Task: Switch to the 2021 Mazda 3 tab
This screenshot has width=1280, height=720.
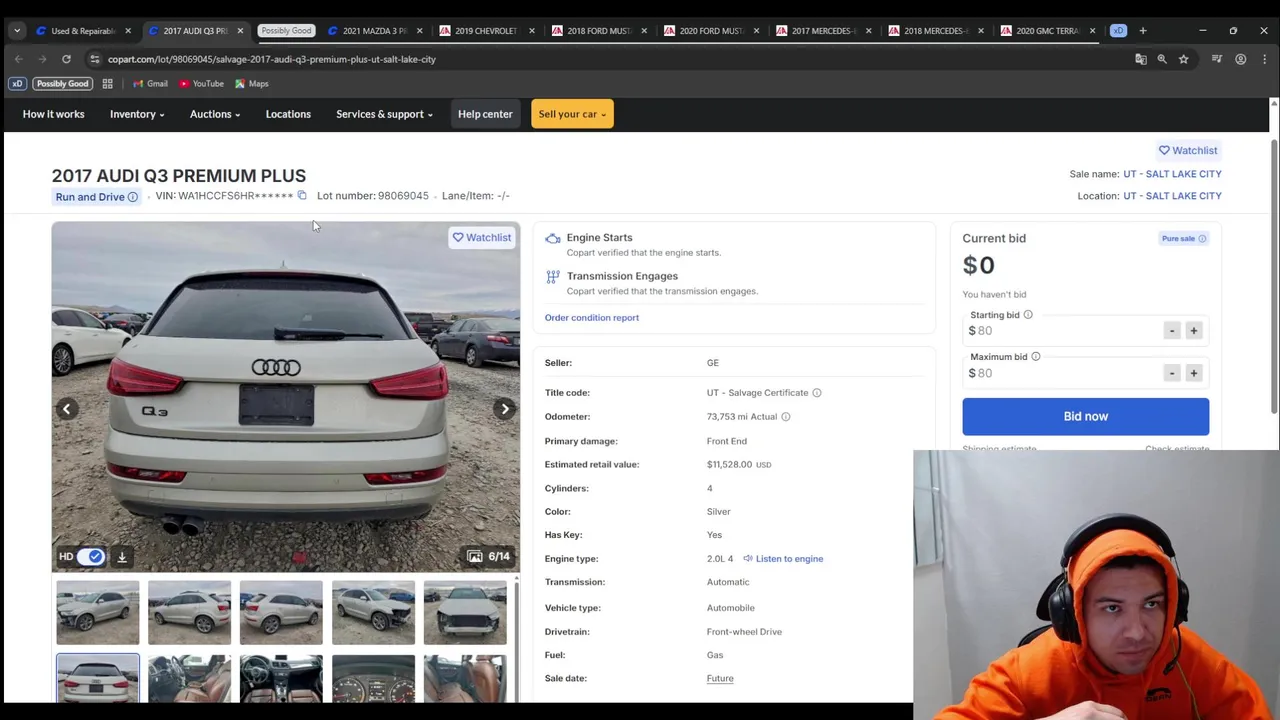Action: coord(374,31)
